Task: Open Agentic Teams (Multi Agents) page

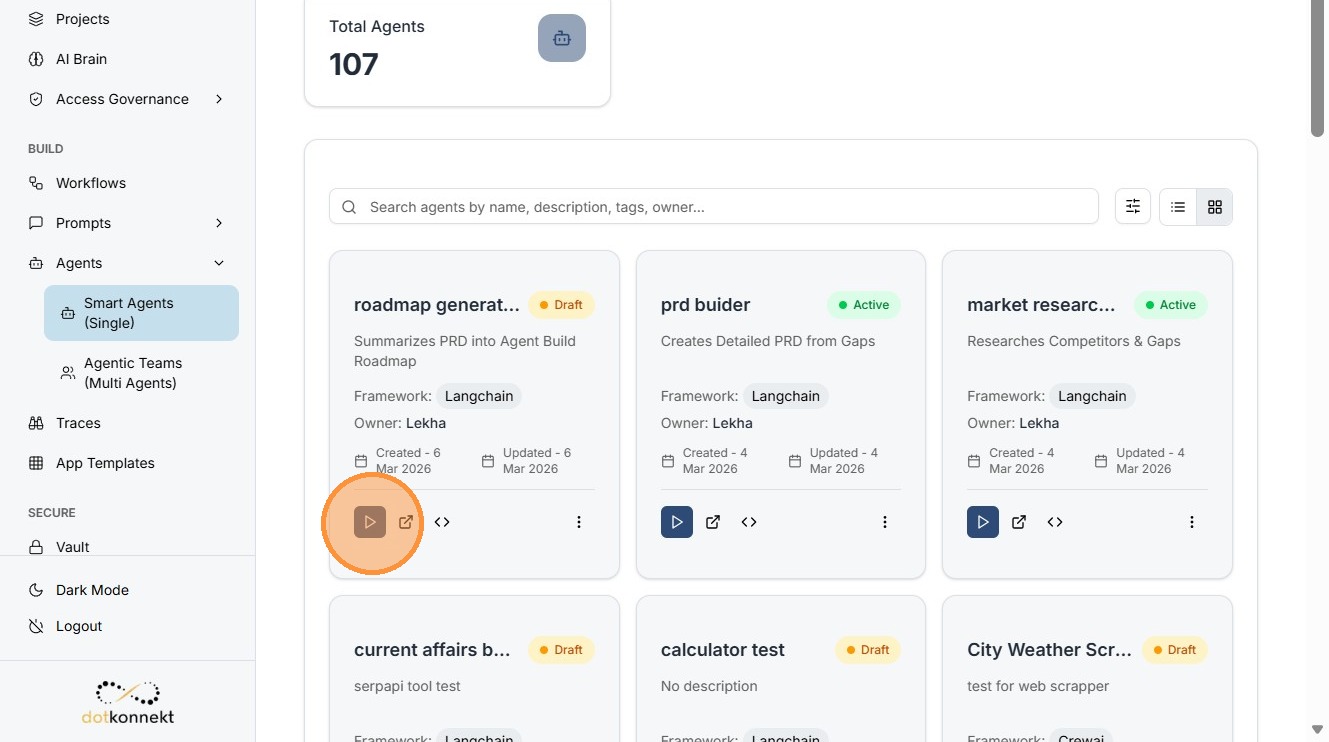Action: (x=132, y=373)
